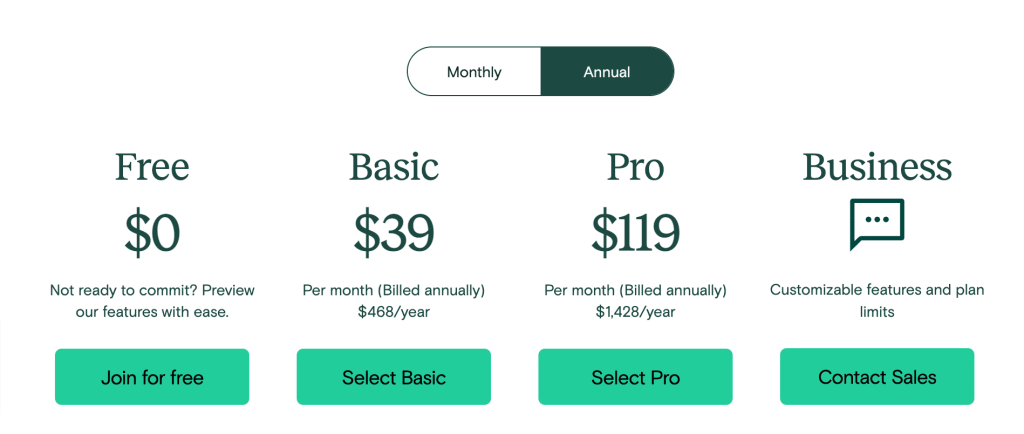This screenshot has height=434, width=1024.
Task: Click Basic's "Per month (Billed annually)" text
Action: click(x=394, y=290)
